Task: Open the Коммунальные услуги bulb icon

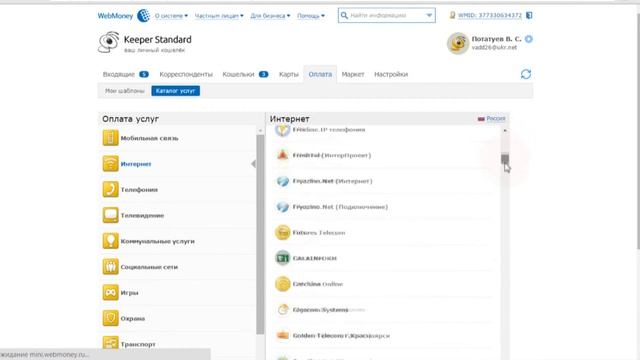Action: point(110,241)
